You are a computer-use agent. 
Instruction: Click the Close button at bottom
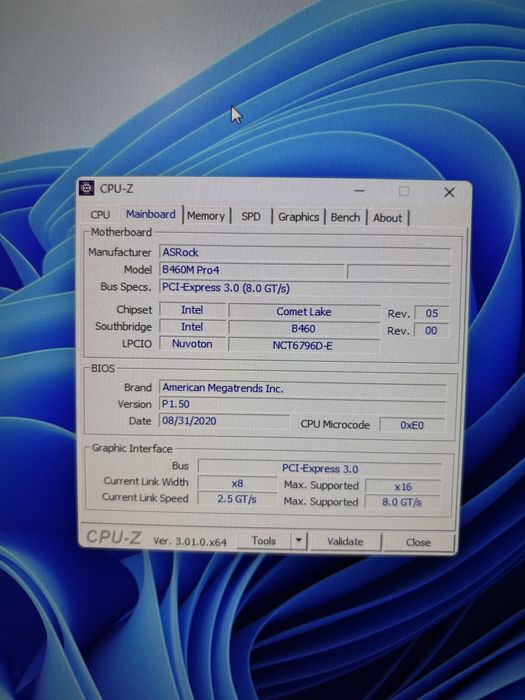[x=418, y=542]
